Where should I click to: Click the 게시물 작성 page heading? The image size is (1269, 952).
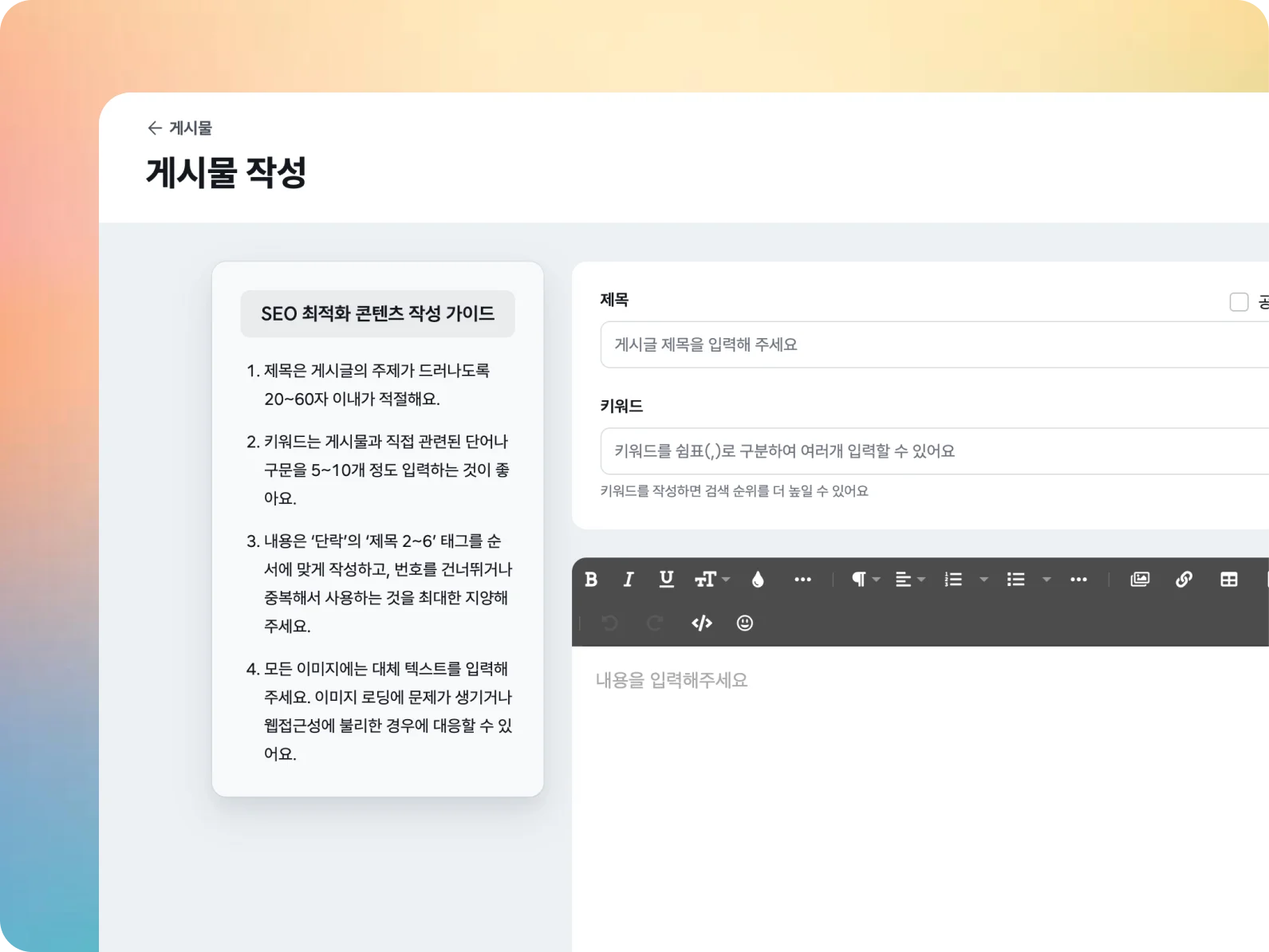[227, 172]
